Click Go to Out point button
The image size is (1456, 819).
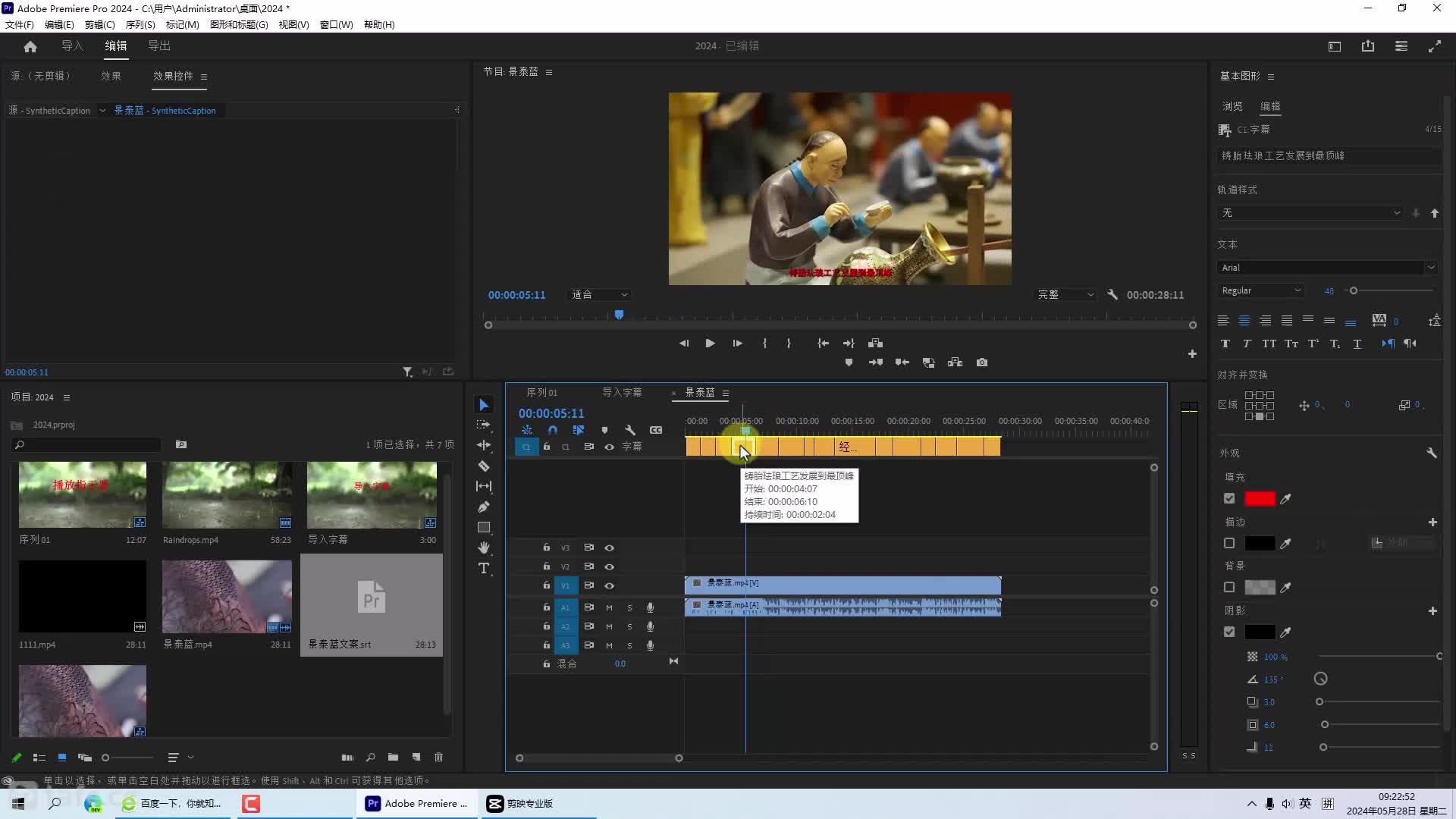point(849,344)
